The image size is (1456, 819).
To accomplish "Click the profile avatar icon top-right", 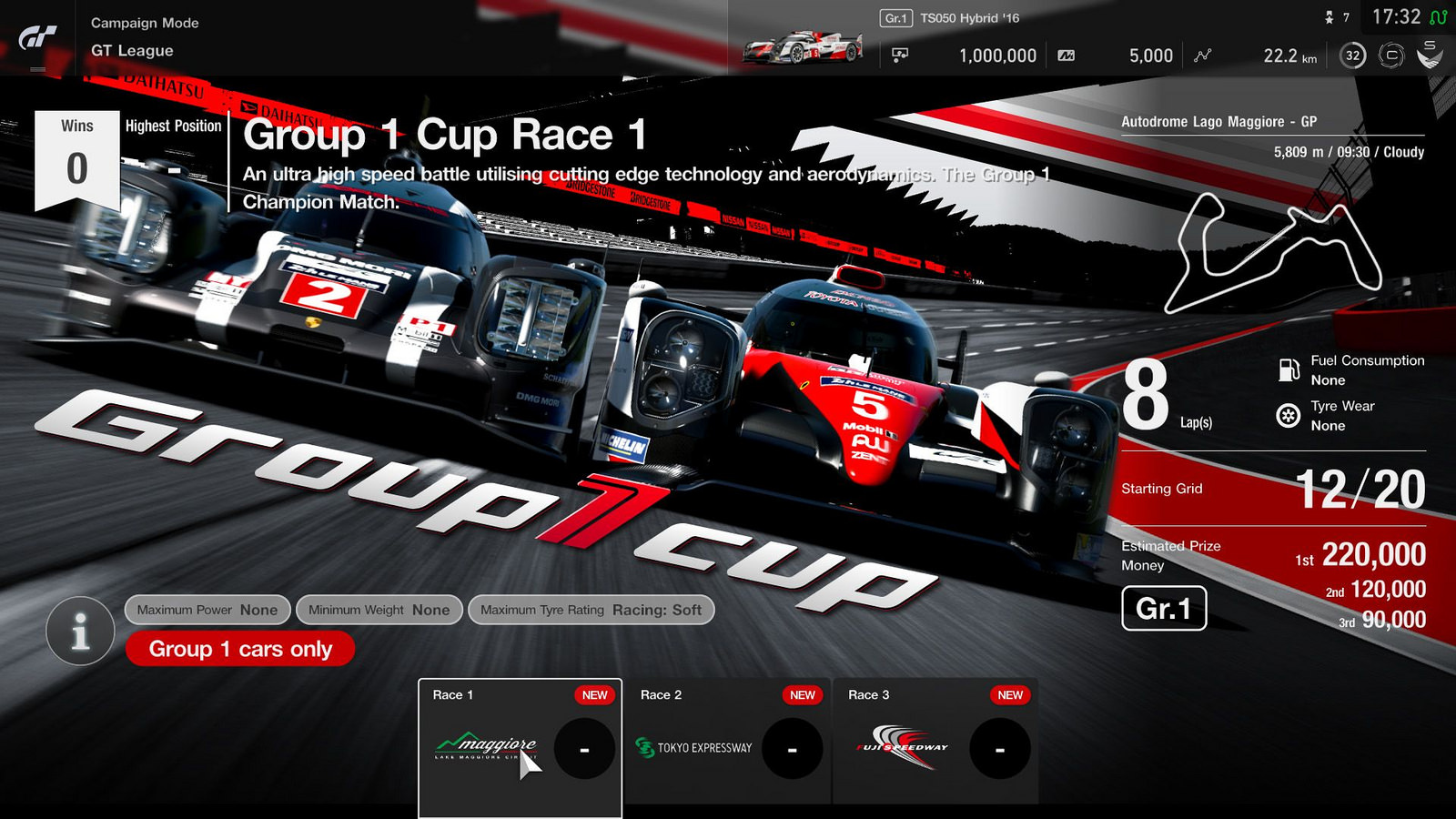I will click(1431, 56).
